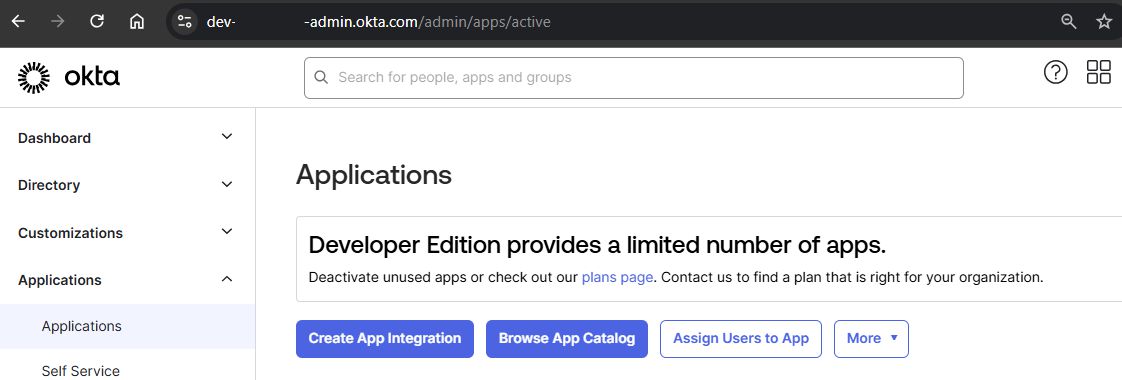Click the browser forward arrow
Viewport: 1122px width, 380px height.
coord(58,21)
